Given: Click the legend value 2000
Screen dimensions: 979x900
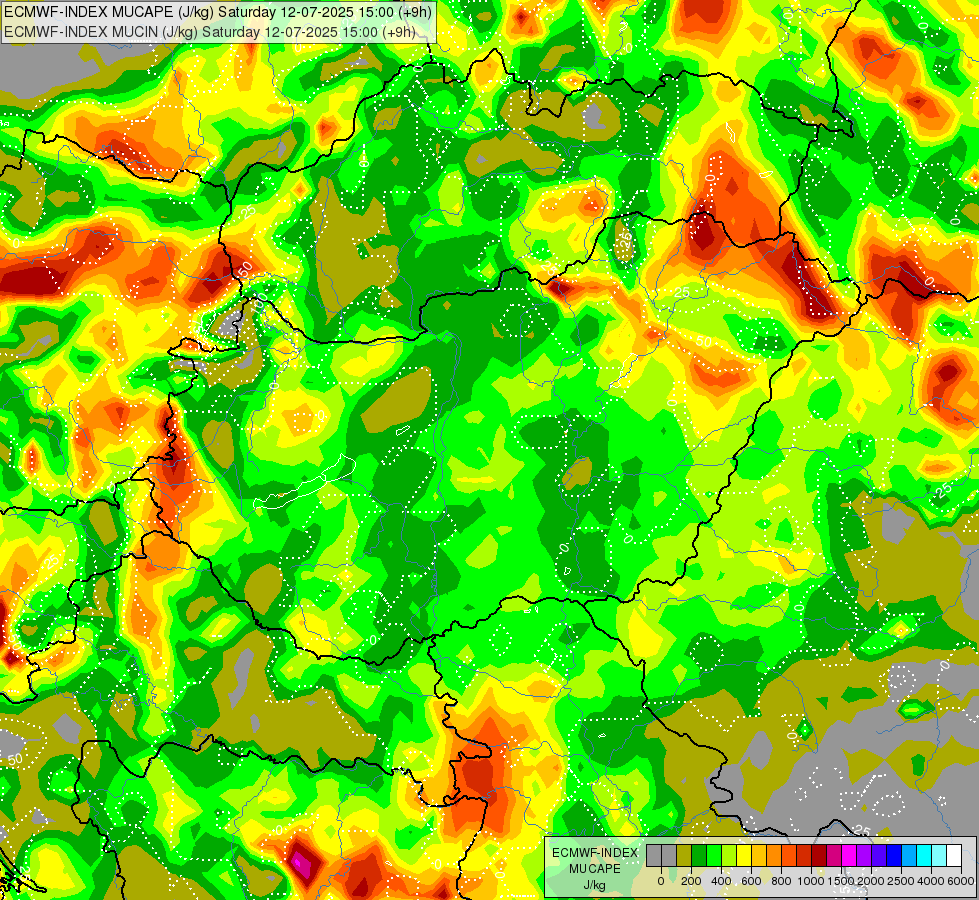Looking at the screenshot, I should 871,881.
